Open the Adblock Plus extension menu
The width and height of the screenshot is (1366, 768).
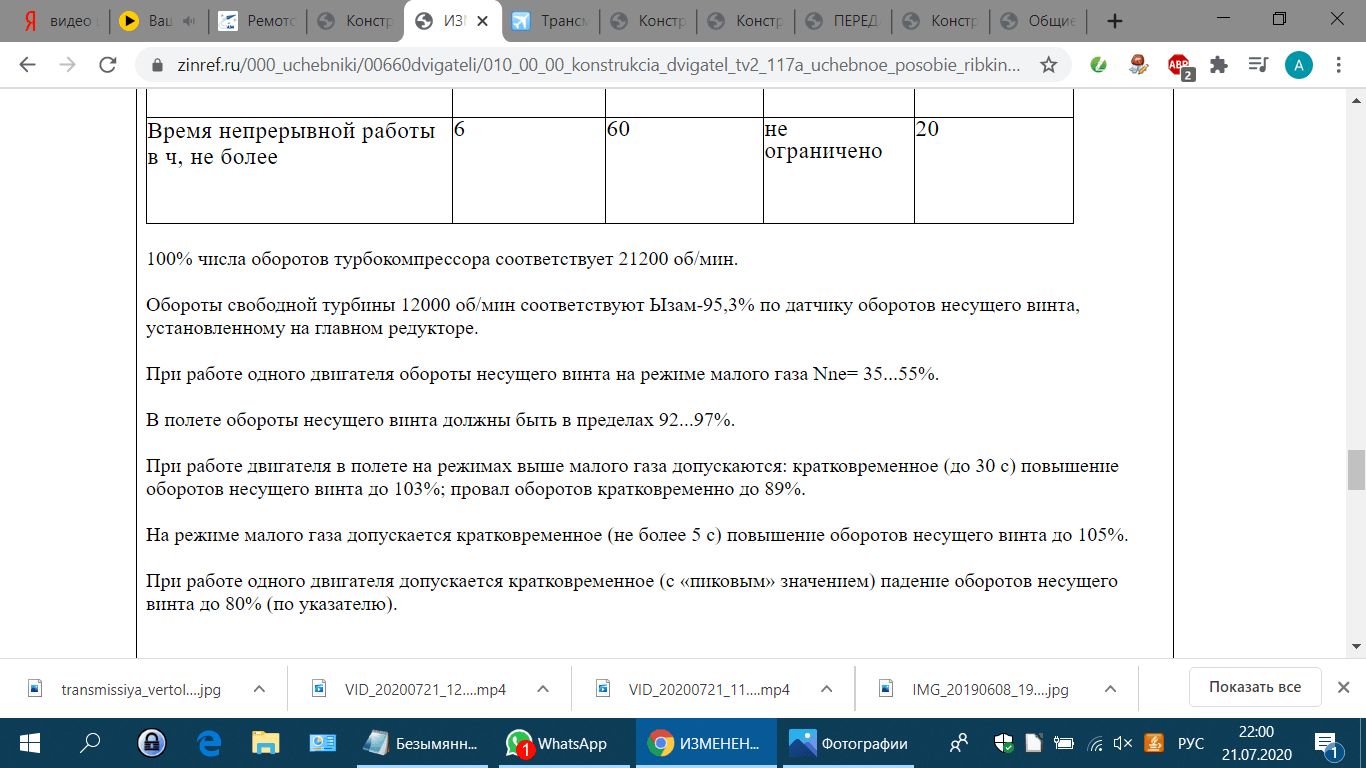(x=1177, y=62)
